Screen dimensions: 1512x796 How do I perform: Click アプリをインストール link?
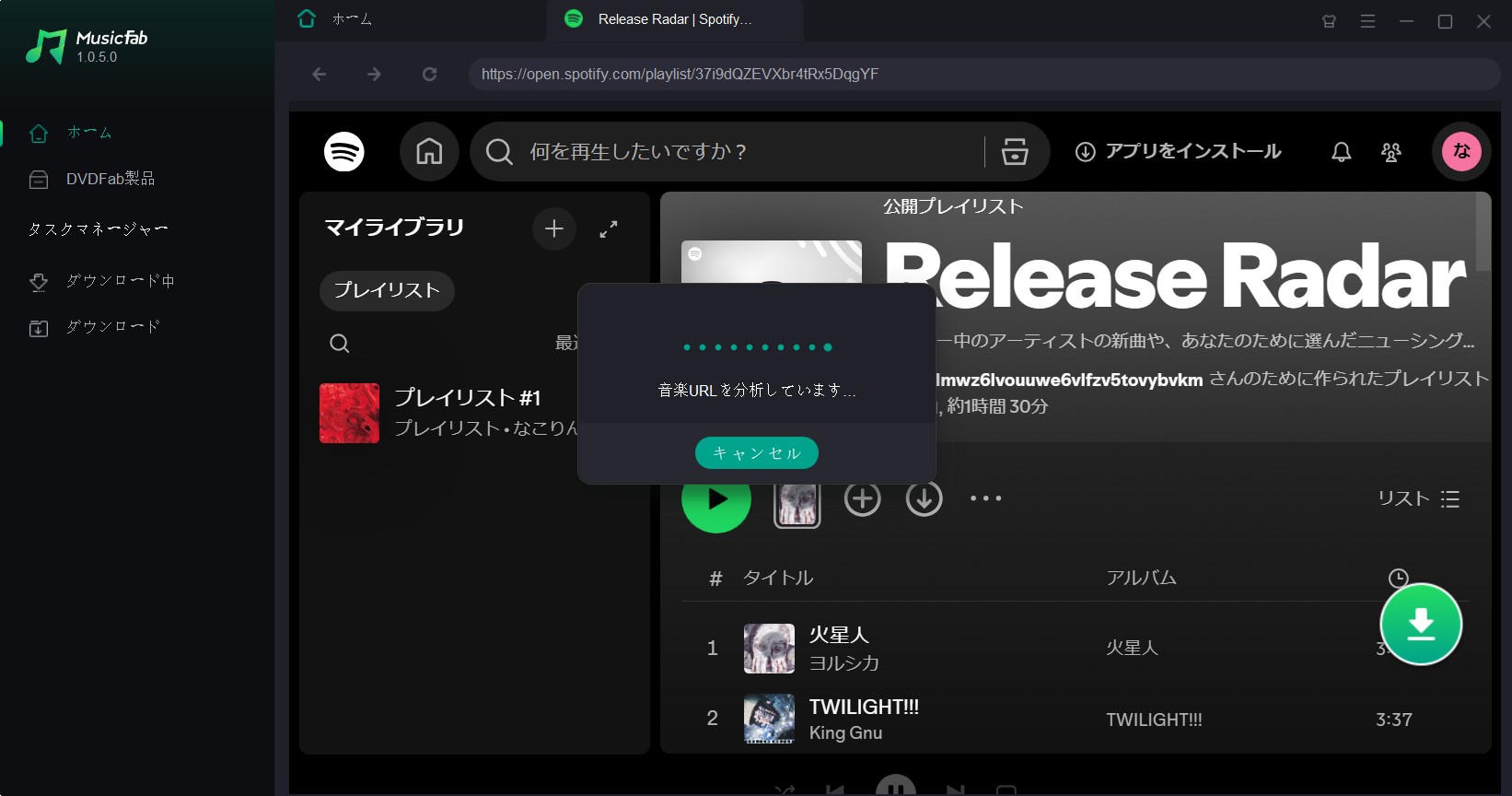click(1179, 151)
